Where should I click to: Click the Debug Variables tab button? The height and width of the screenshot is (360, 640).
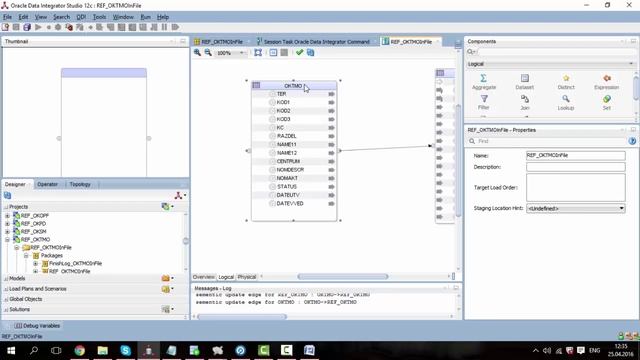tap(38, 326)
